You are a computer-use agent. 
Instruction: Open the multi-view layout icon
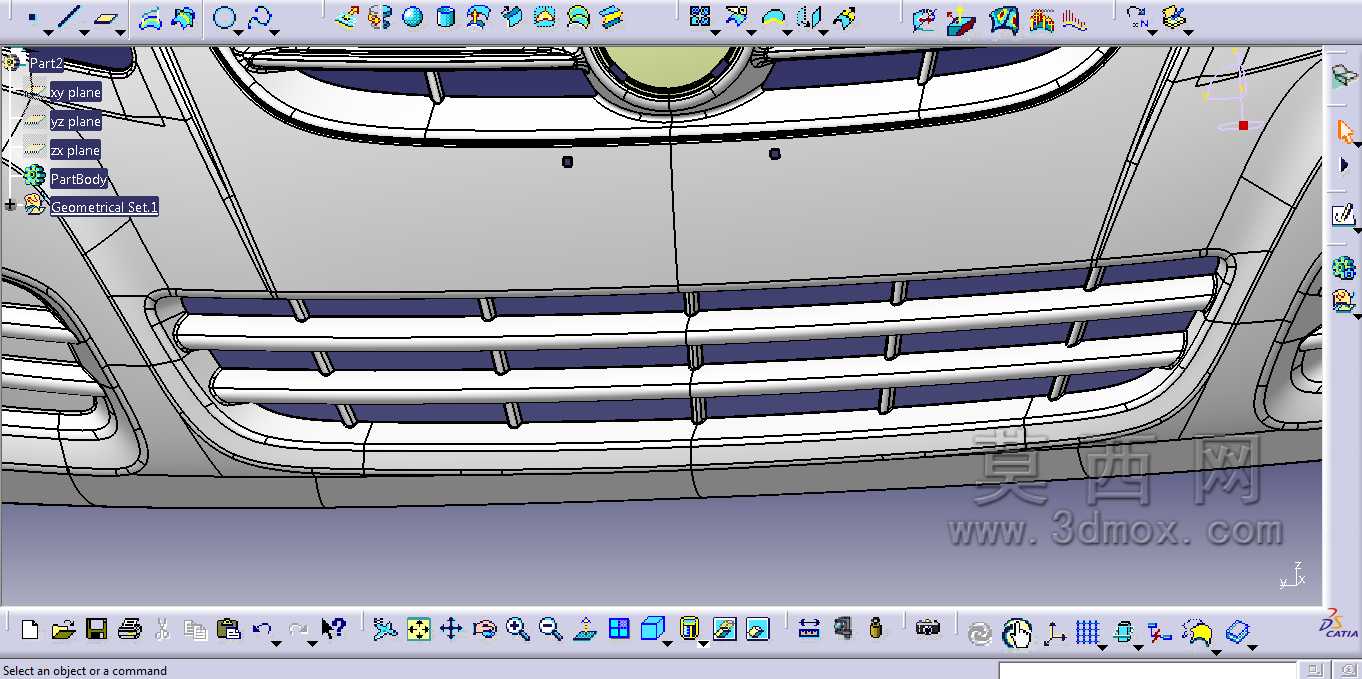point(619,629)
